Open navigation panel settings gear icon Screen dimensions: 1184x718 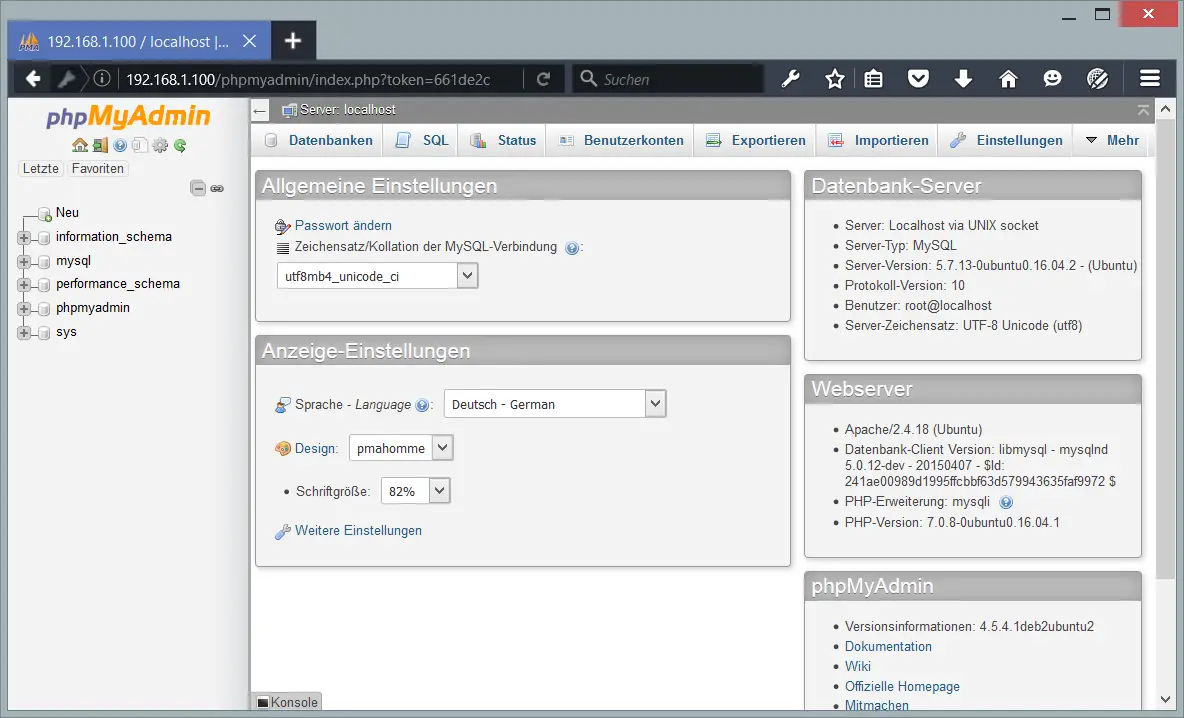(160, 145)
